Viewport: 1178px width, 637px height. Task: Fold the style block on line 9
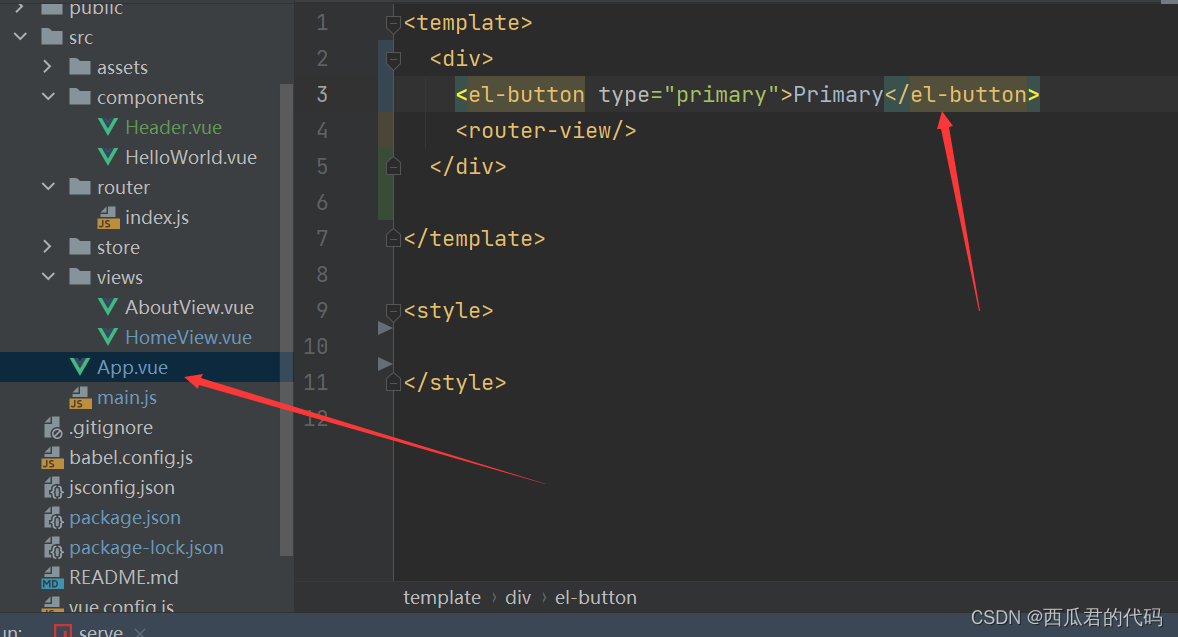click(x=393, y=311)
